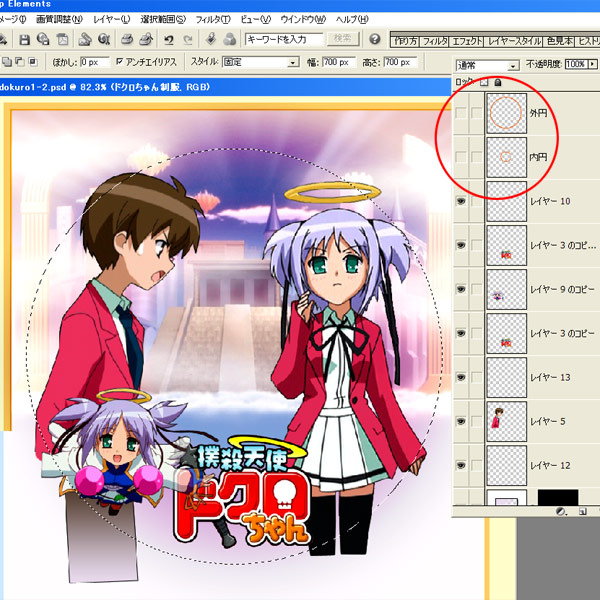Open the Print Preview icon

tap(146, 39)
